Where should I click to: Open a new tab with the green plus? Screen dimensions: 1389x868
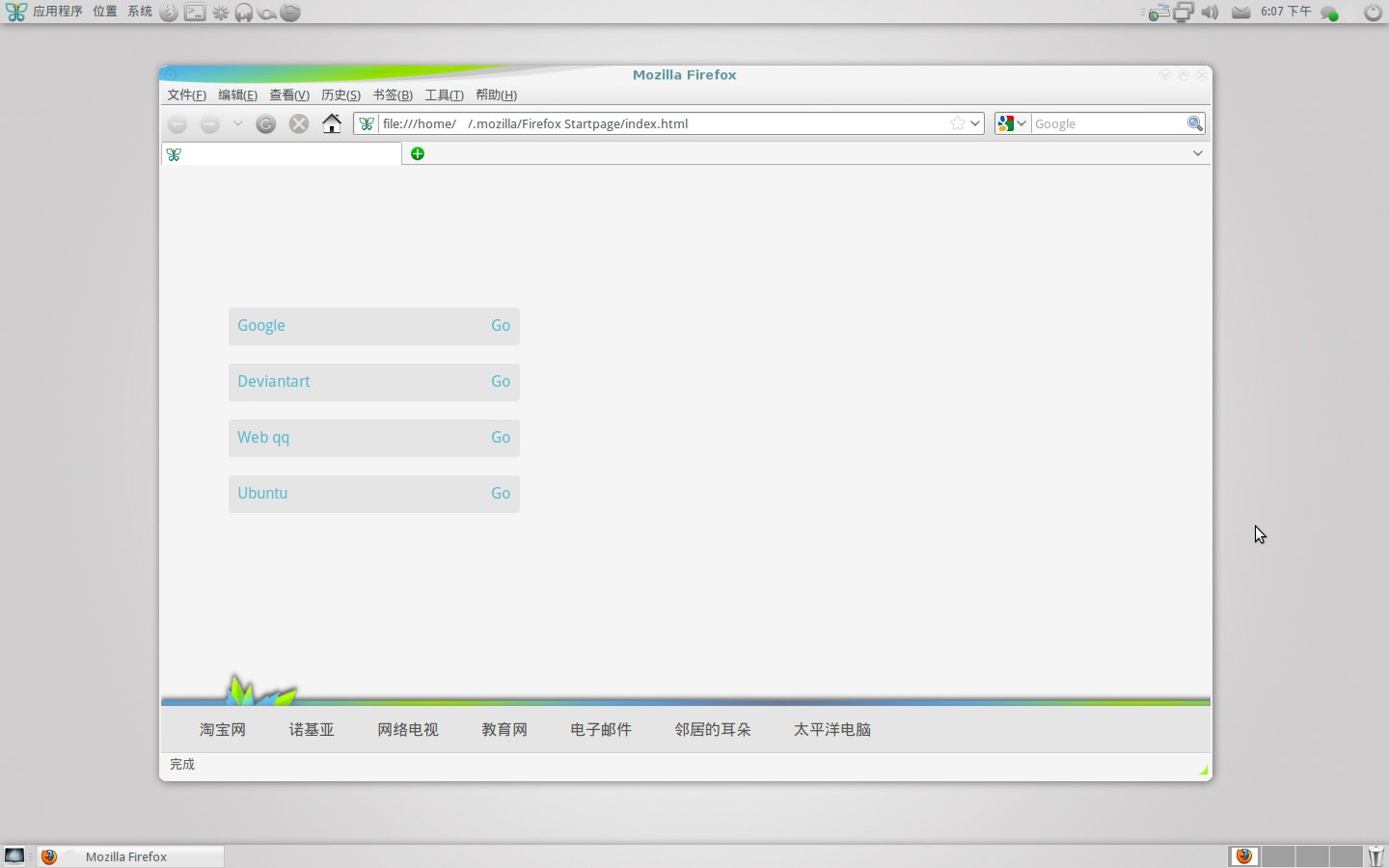pyautogui.click(x=418, y=153)
